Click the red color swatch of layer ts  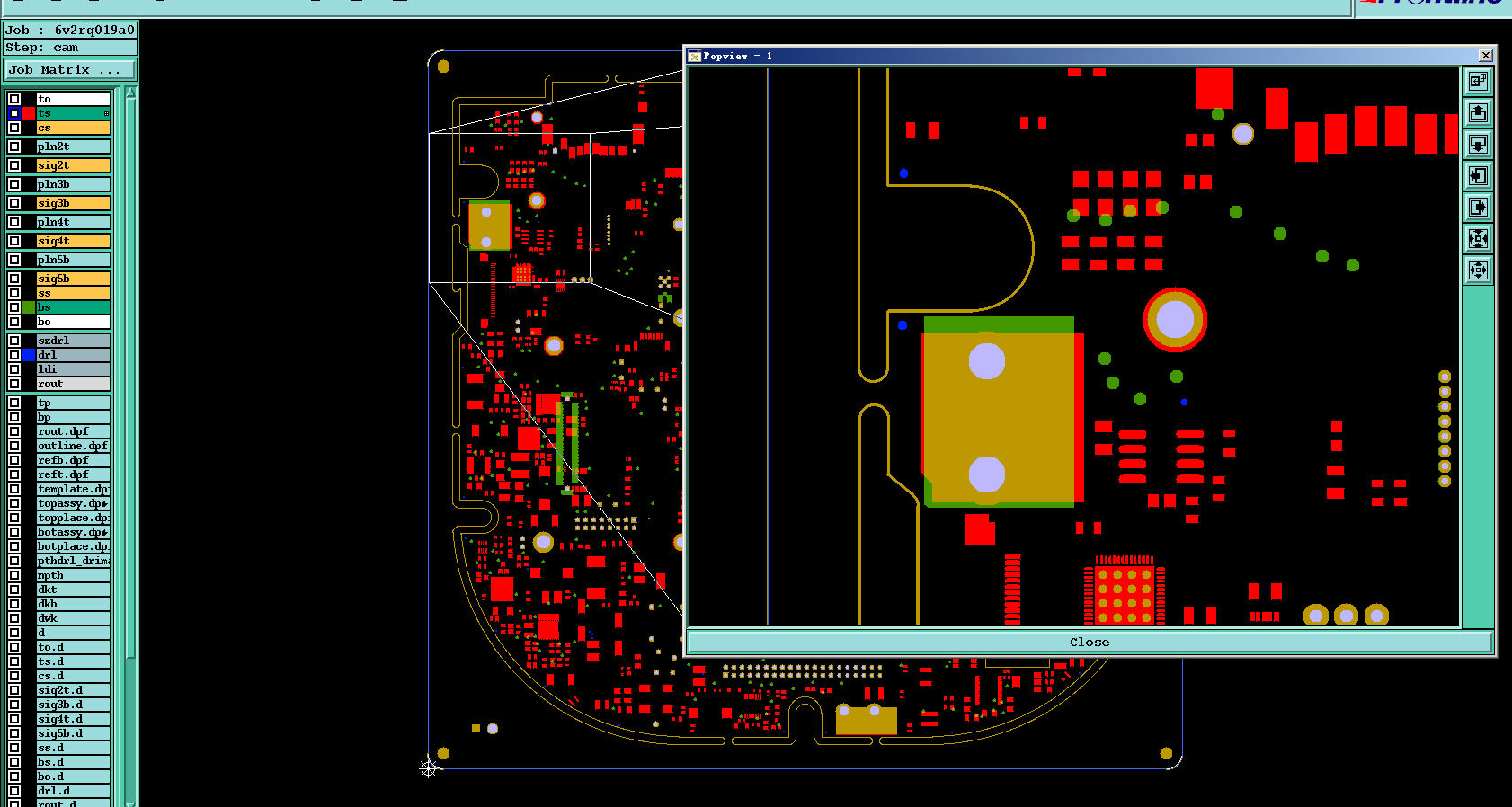(29, 113)
